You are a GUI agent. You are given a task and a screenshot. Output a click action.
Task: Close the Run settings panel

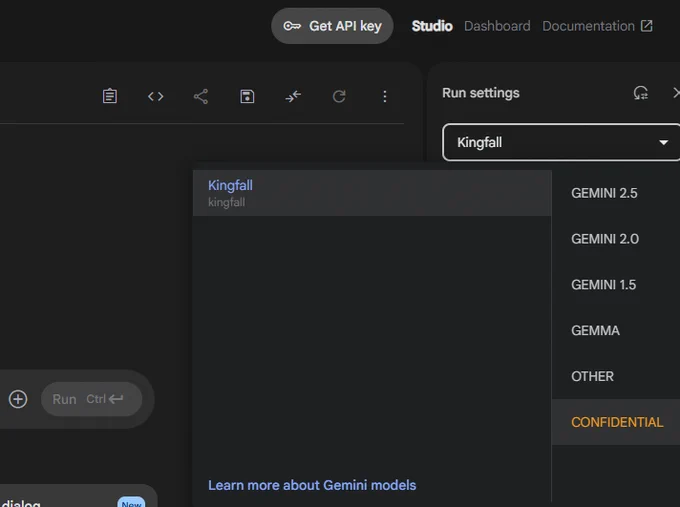pos(676,93)
